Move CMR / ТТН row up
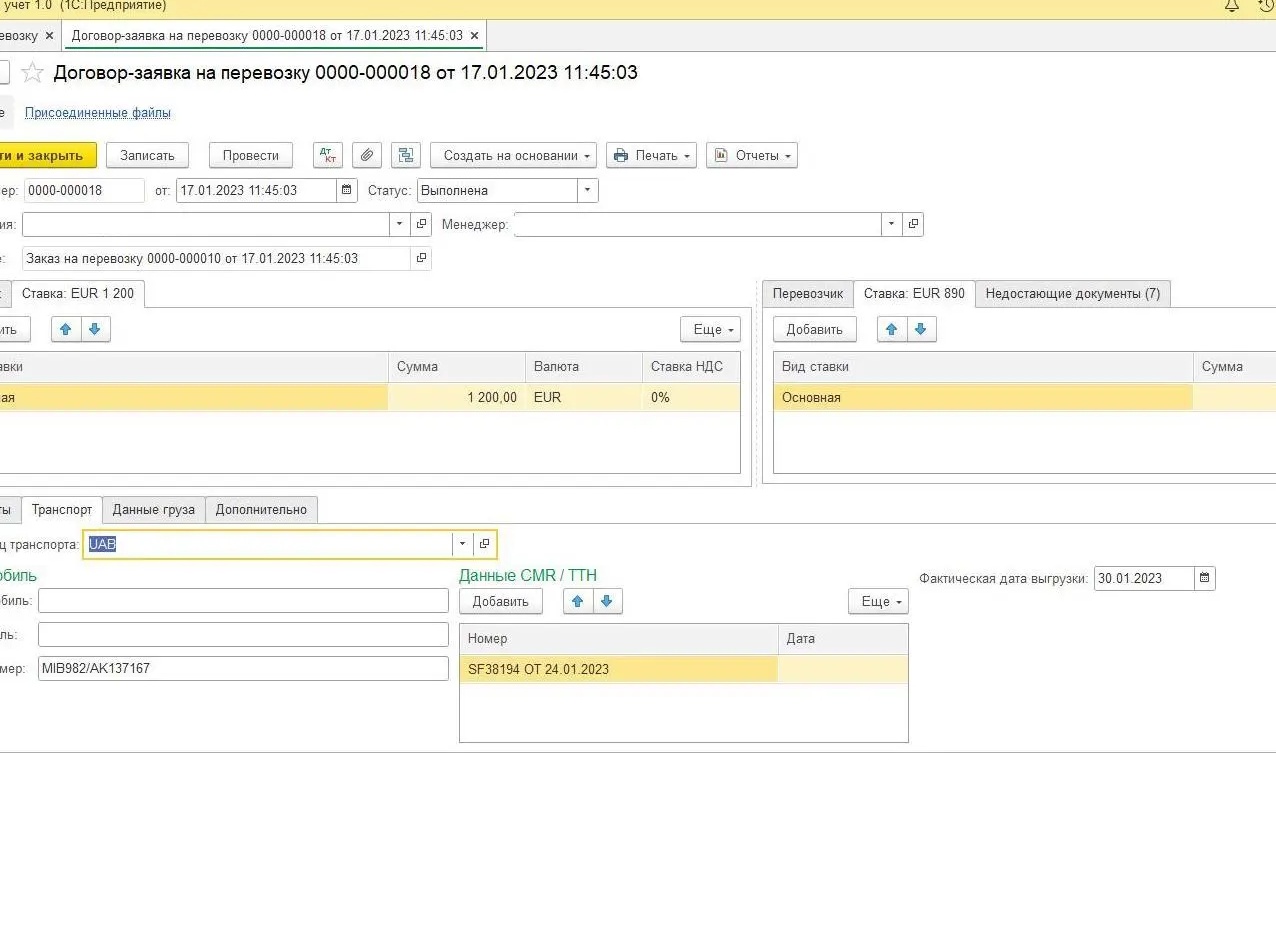 pos(577,601)
